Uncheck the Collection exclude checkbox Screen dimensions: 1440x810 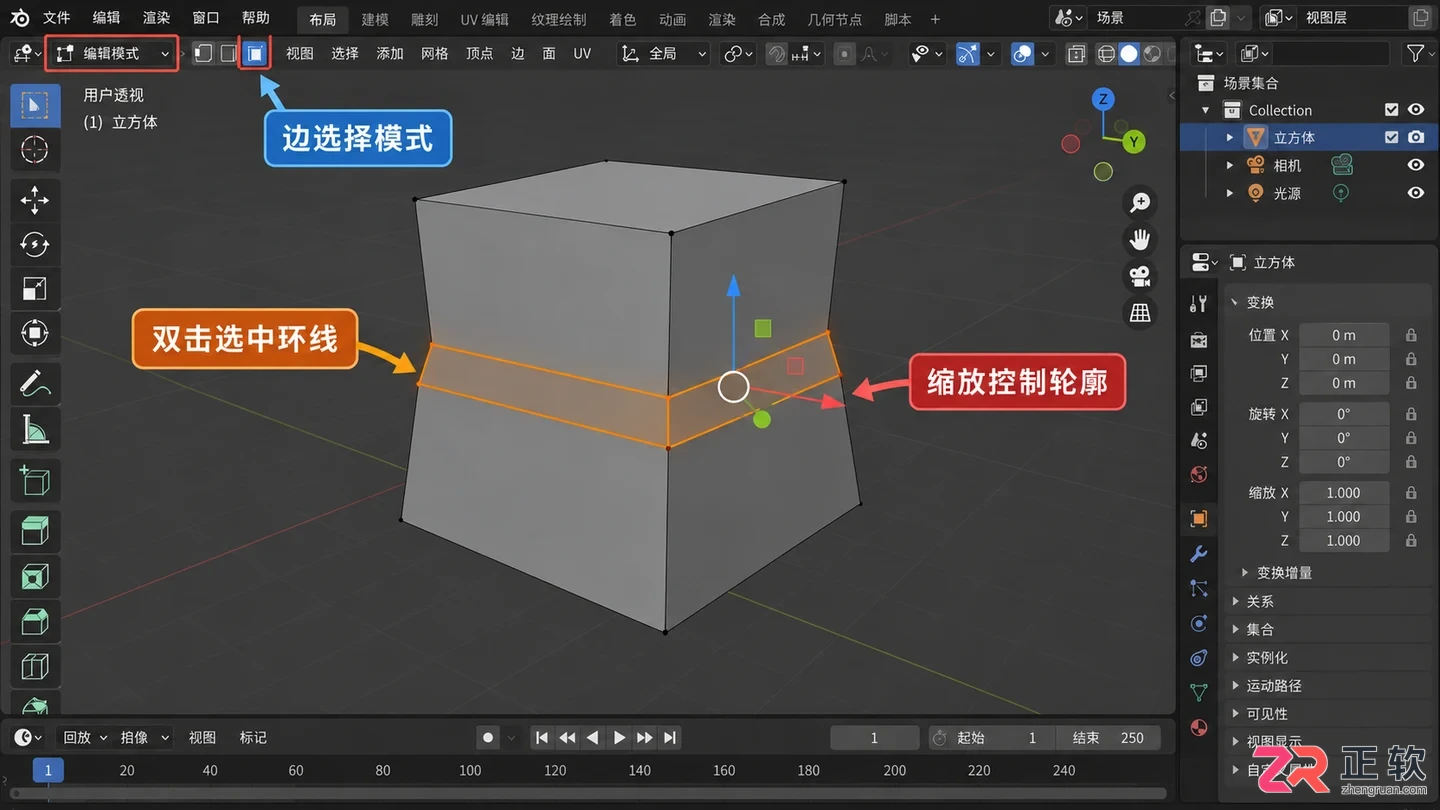(1391, 110)
